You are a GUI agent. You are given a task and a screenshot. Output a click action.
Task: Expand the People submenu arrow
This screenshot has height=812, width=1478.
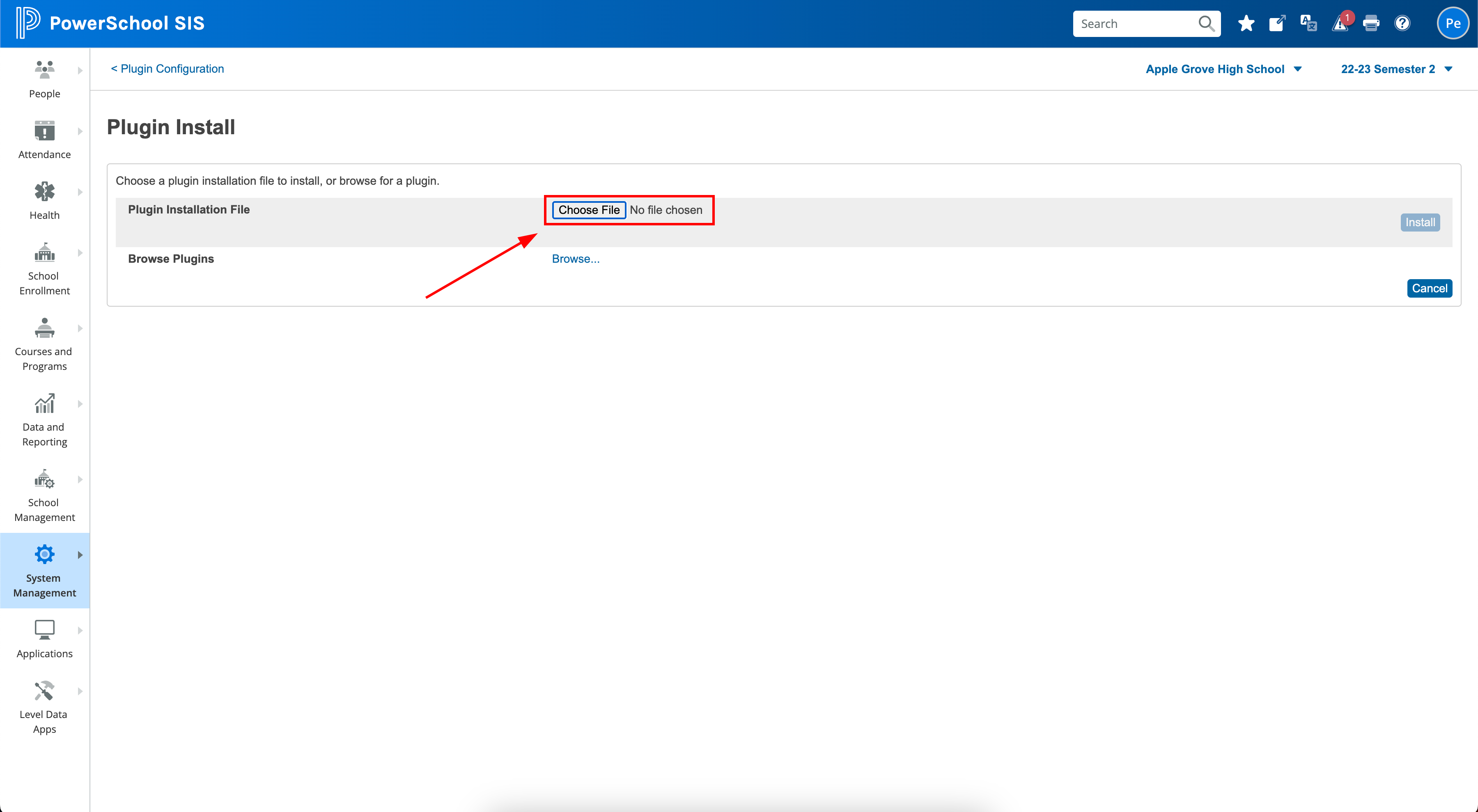(80, 71)
